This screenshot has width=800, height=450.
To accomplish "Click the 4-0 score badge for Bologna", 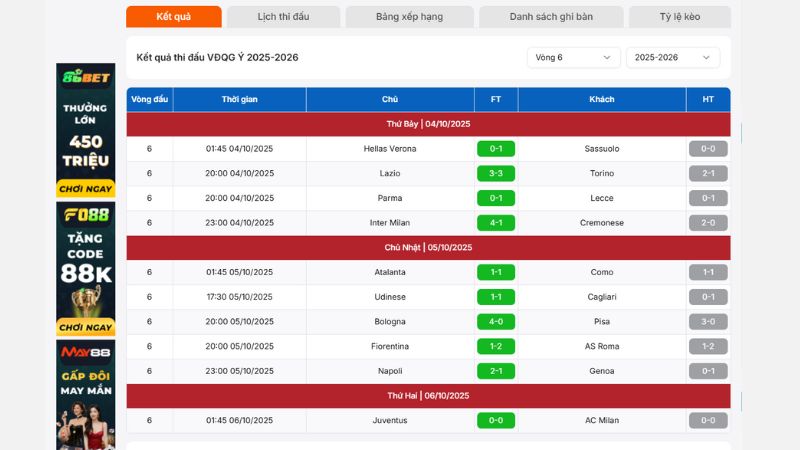I will (x=496, y=322).
